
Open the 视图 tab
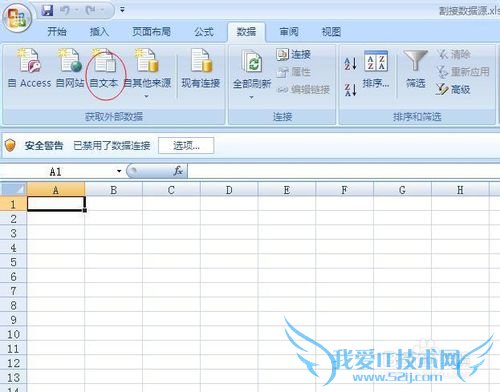tap(331, 32)
